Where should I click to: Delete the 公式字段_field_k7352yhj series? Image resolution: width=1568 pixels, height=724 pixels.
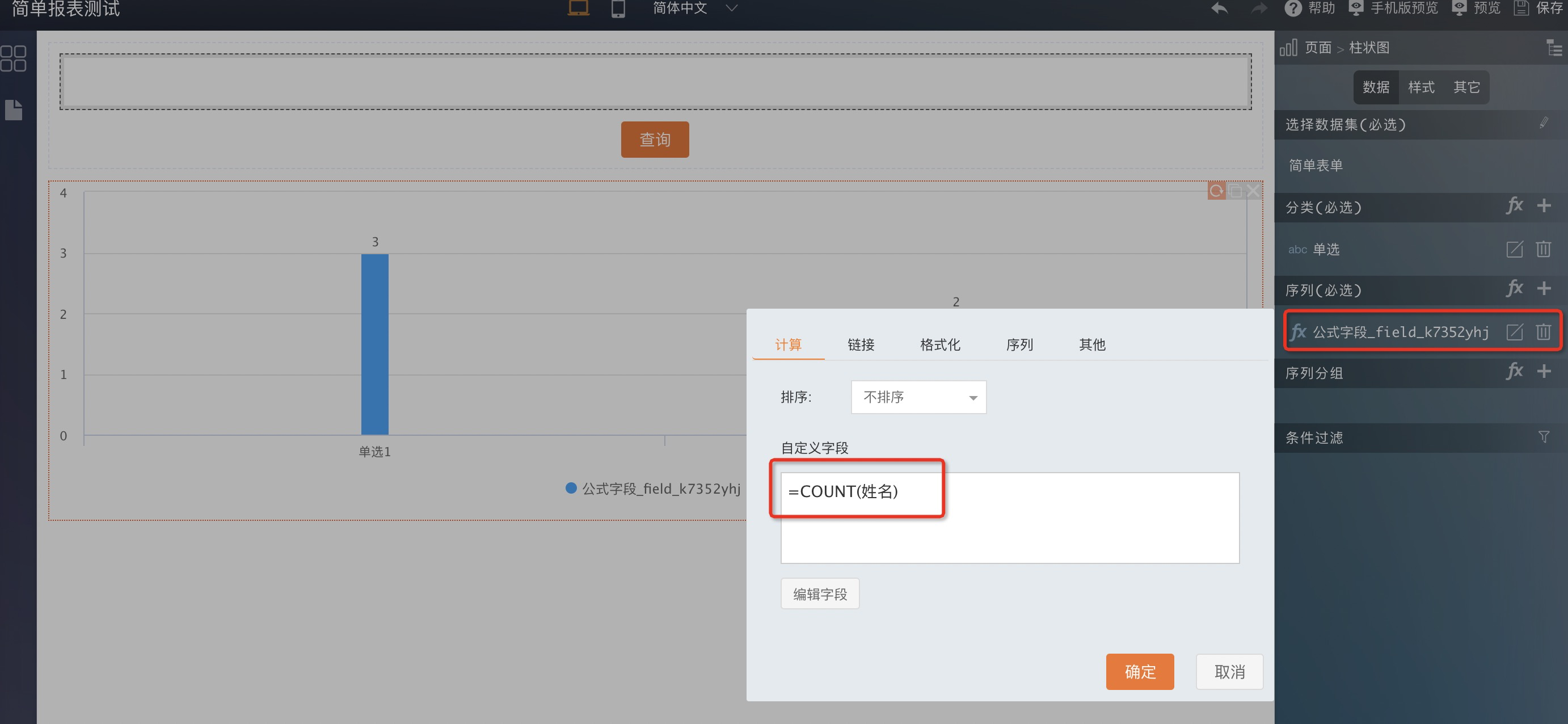coord(1543,332)
